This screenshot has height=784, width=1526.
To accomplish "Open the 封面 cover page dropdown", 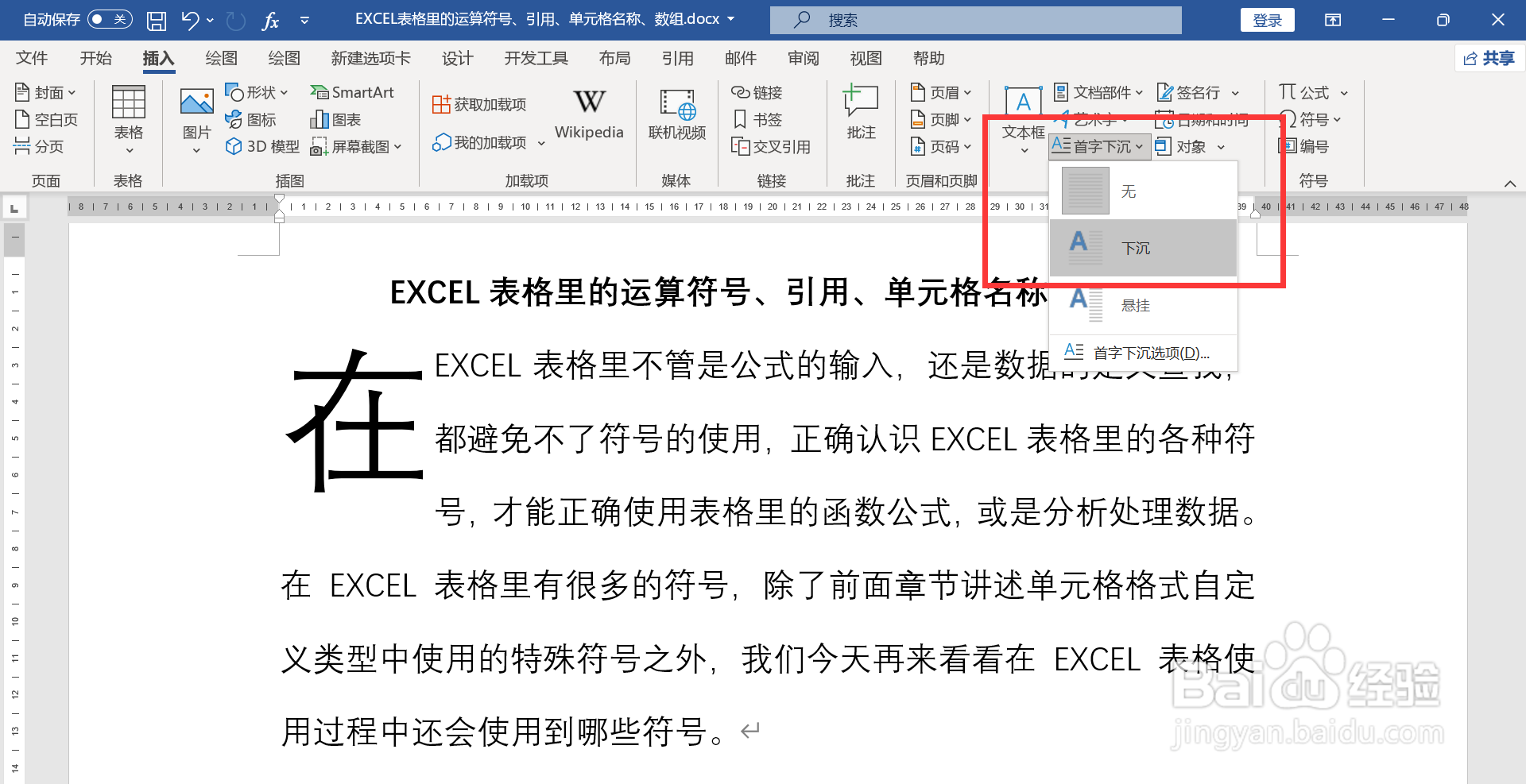I will (46, 92).
